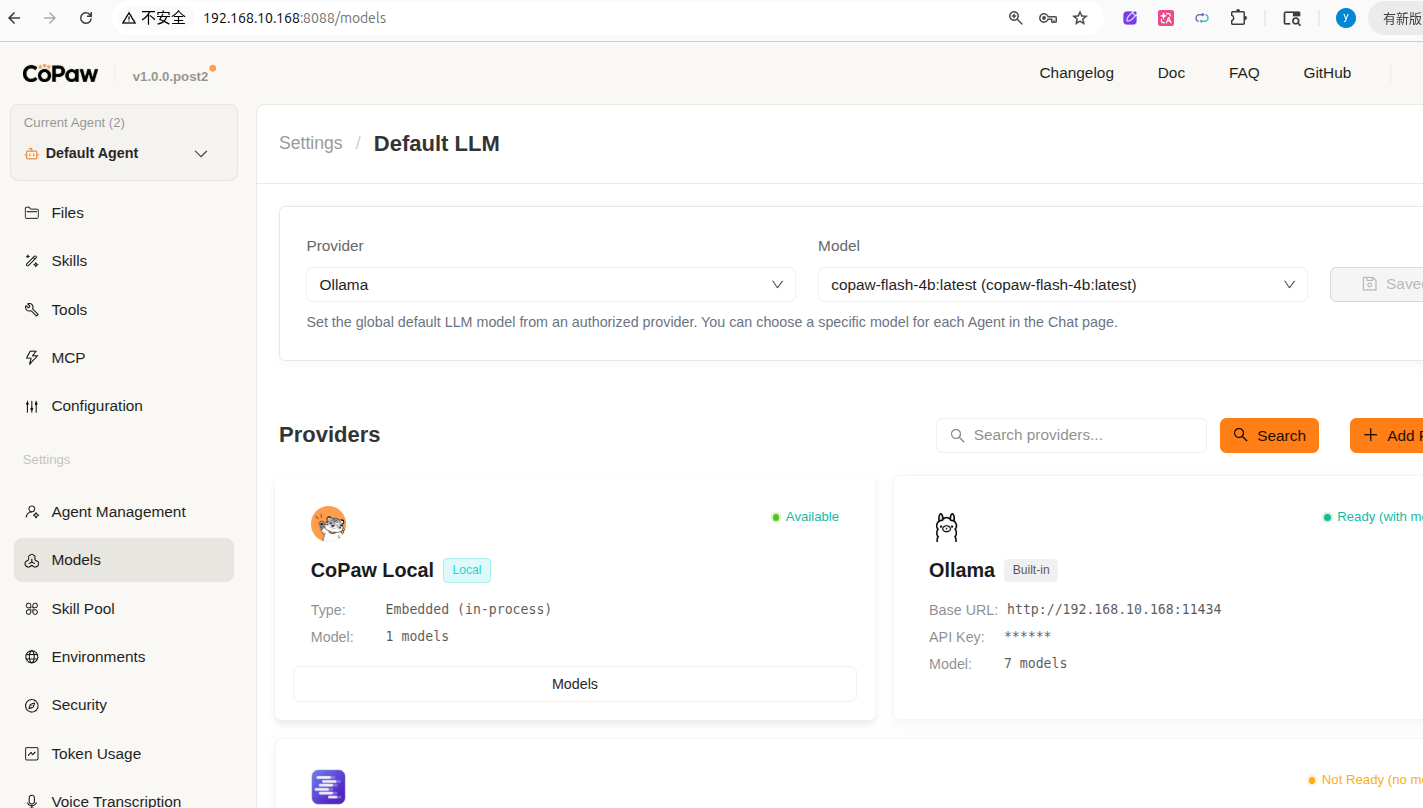
Task: Click the CoPaw Local provider avatar icon
Action: [328, 523]
